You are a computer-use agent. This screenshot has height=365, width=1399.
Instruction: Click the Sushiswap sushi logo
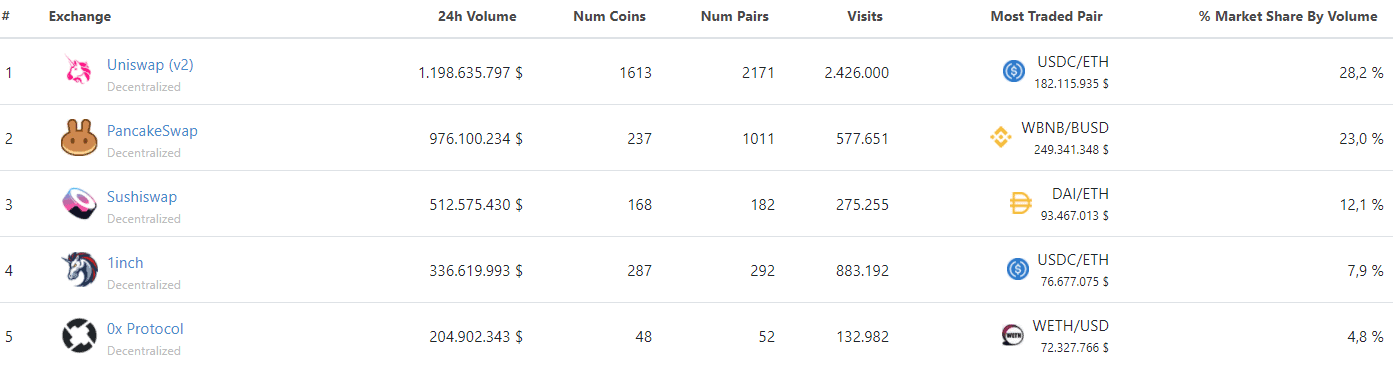[79, 204]
